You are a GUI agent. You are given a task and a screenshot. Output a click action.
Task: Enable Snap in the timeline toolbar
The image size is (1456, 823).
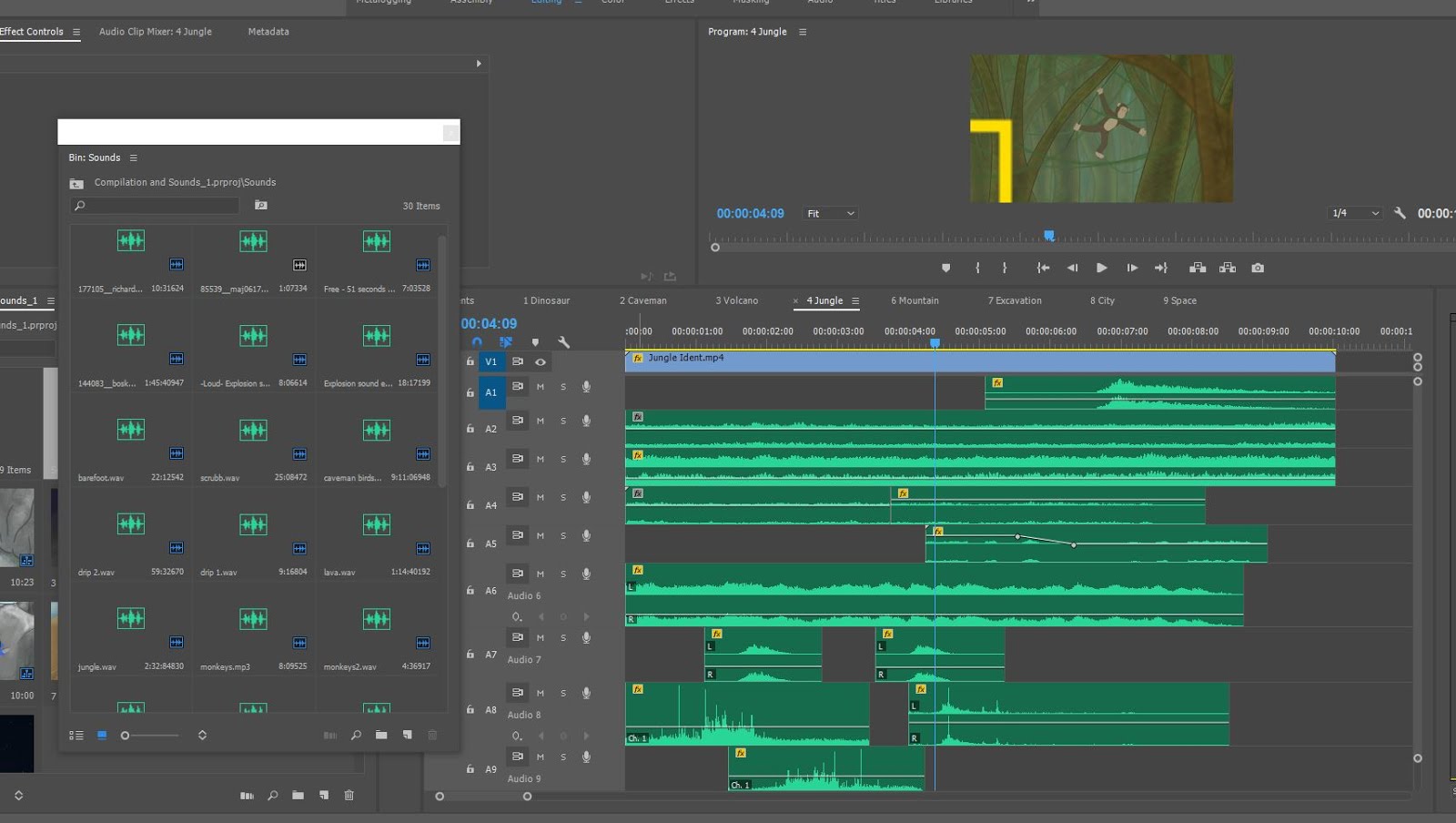[x=477, y=342]
